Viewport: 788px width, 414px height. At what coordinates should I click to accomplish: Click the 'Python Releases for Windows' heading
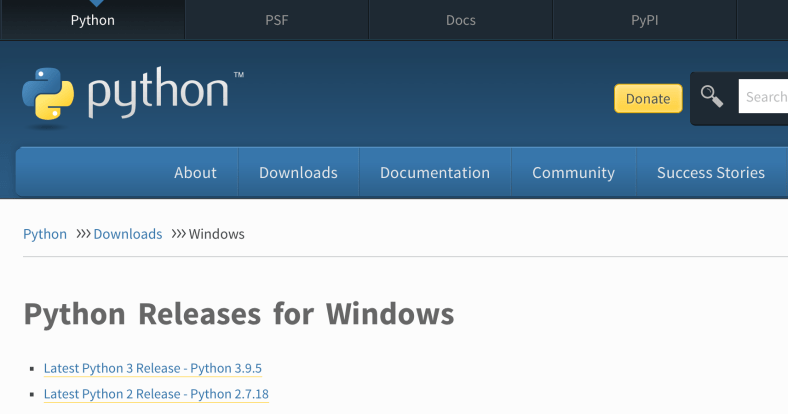point(239,314)
